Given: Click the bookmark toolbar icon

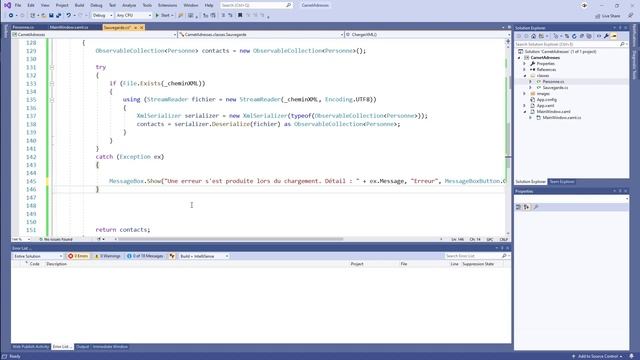Looking at the screenshot, I should coord(240,16).
